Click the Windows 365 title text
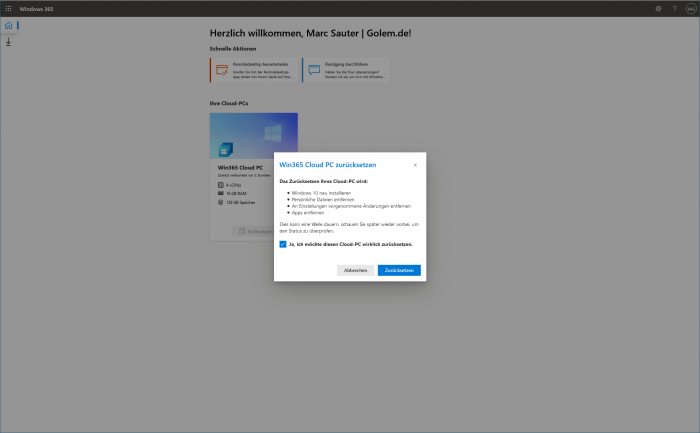 (x=36, y=9)
